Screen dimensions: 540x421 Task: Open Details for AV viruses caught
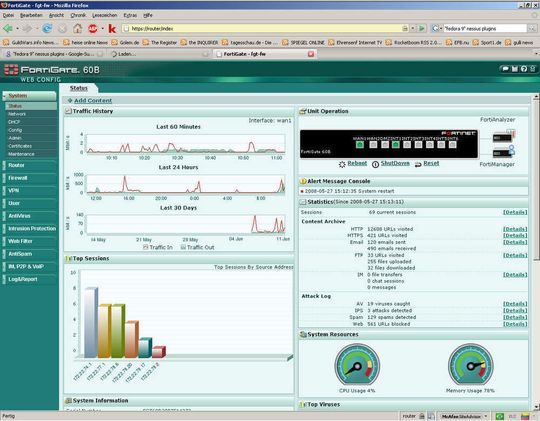[515, 304]
